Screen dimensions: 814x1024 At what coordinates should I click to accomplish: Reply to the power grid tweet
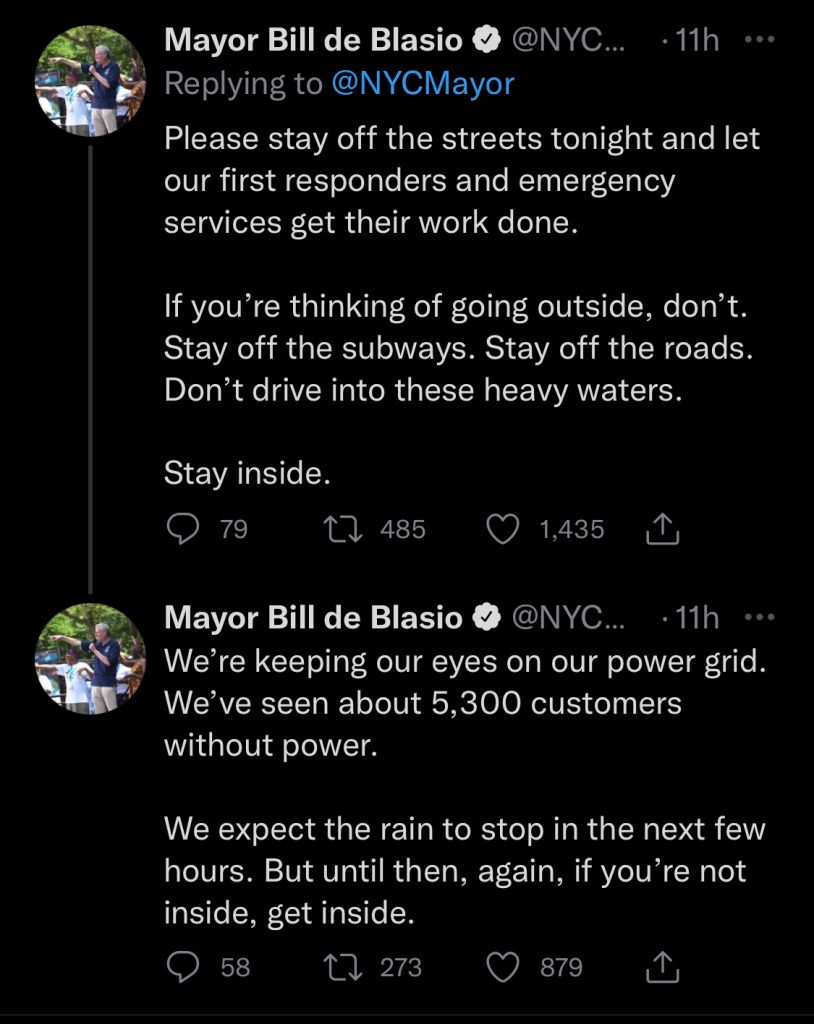(182, 967)
